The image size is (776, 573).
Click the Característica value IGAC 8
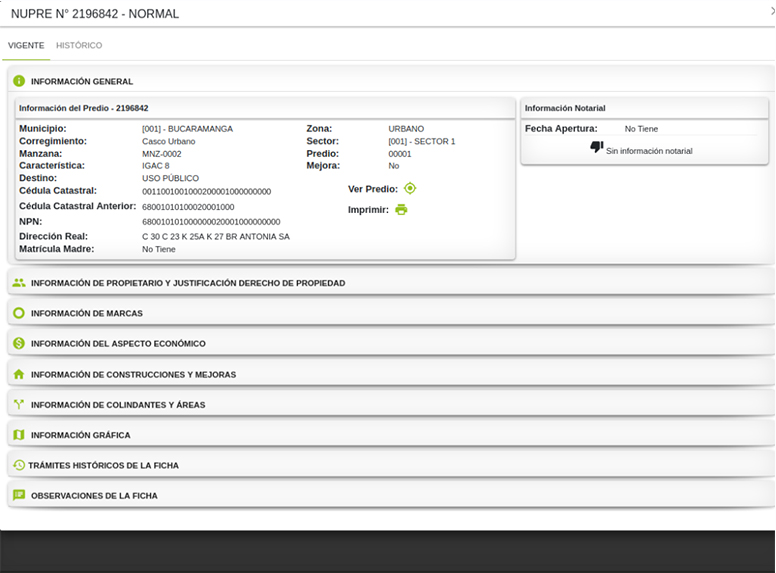click(155, 166)
